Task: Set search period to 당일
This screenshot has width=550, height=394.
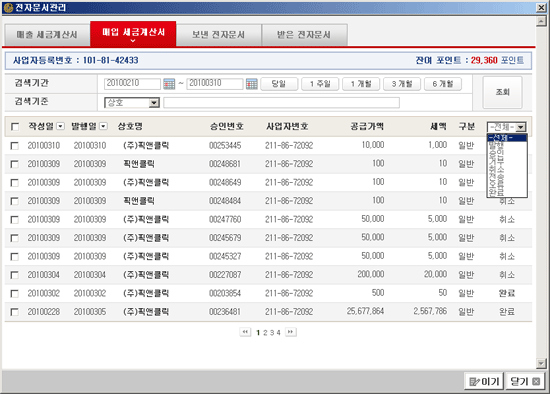Action: click(x=279, y=84)
